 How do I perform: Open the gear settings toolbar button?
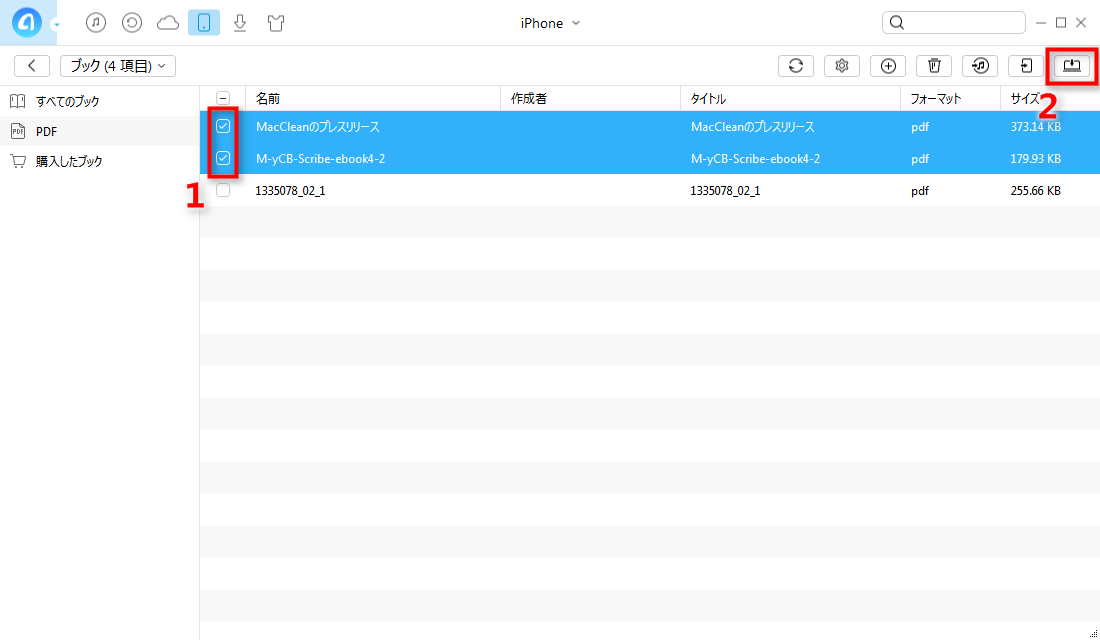pyautogui.click(x=842, y=66)
